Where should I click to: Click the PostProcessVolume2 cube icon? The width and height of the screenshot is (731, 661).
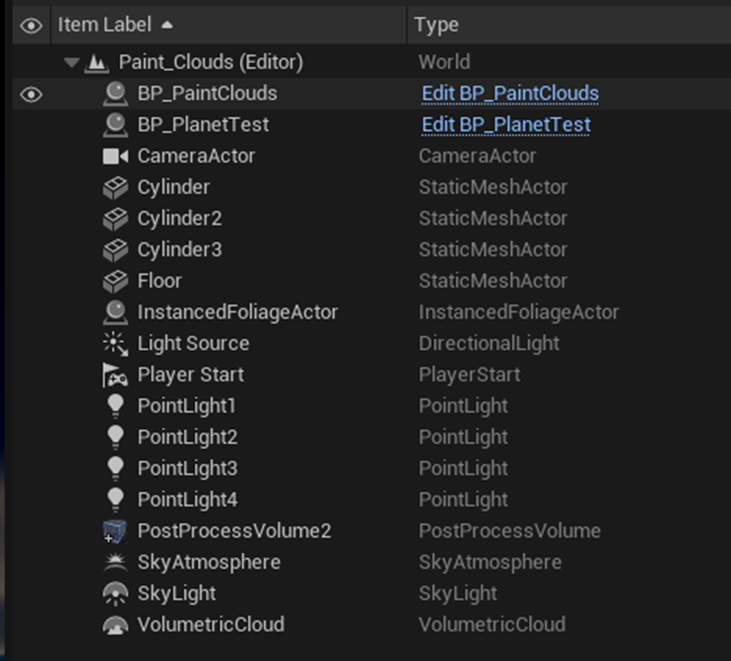115,531
